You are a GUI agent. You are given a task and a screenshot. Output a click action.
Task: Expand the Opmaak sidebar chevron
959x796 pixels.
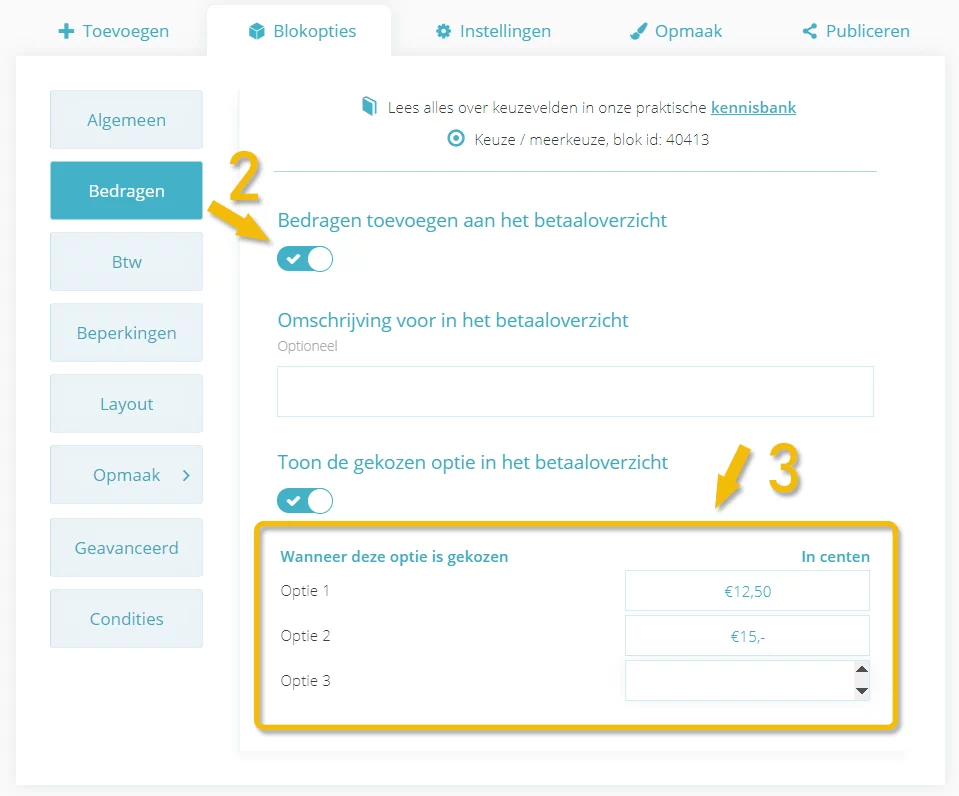[x=186, y=475]
